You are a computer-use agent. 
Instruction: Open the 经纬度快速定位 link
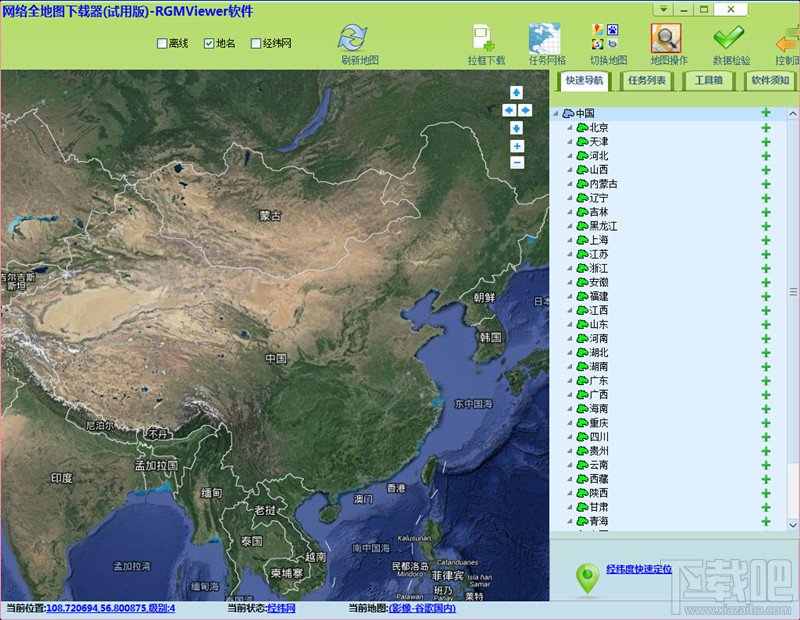point(639,568)
